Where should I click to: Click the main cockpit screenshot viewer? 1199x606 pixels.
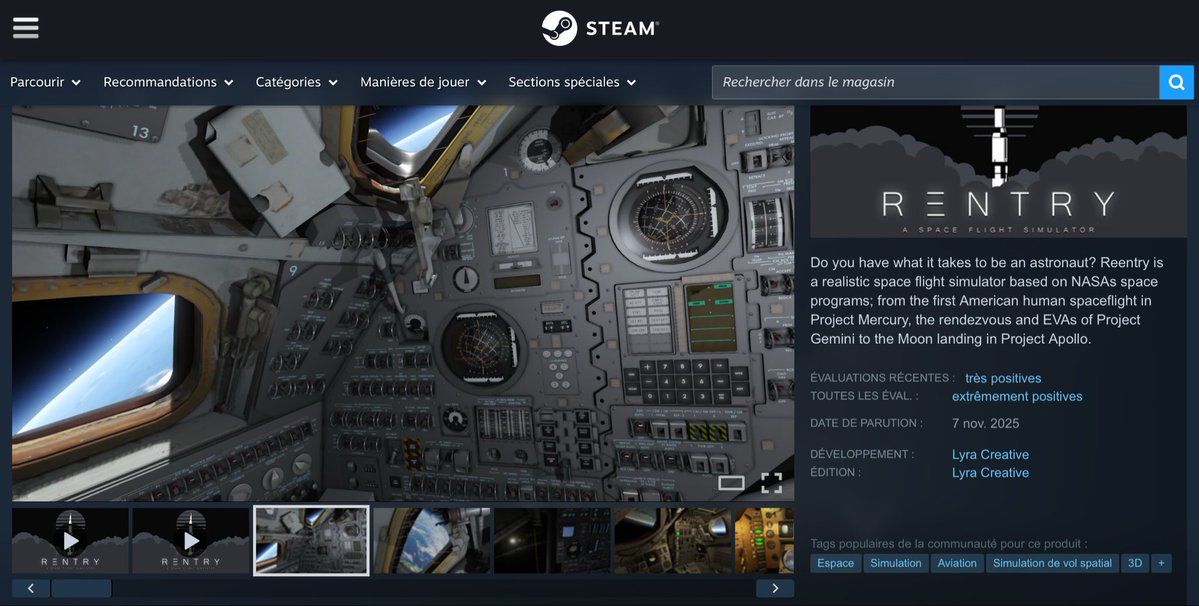click(x=403, y=303)
